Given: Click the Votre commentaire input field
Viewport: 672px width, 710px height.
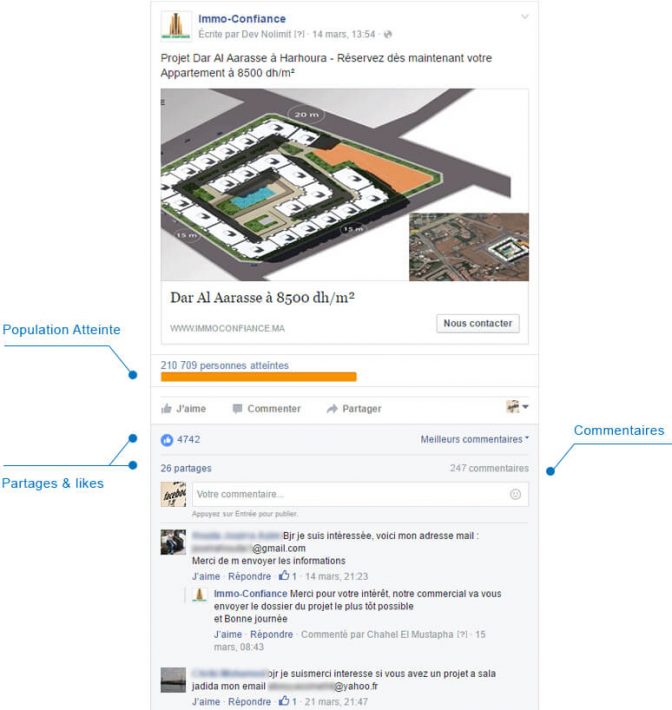Looking at the screenshot, I should [x=360, y=494].
